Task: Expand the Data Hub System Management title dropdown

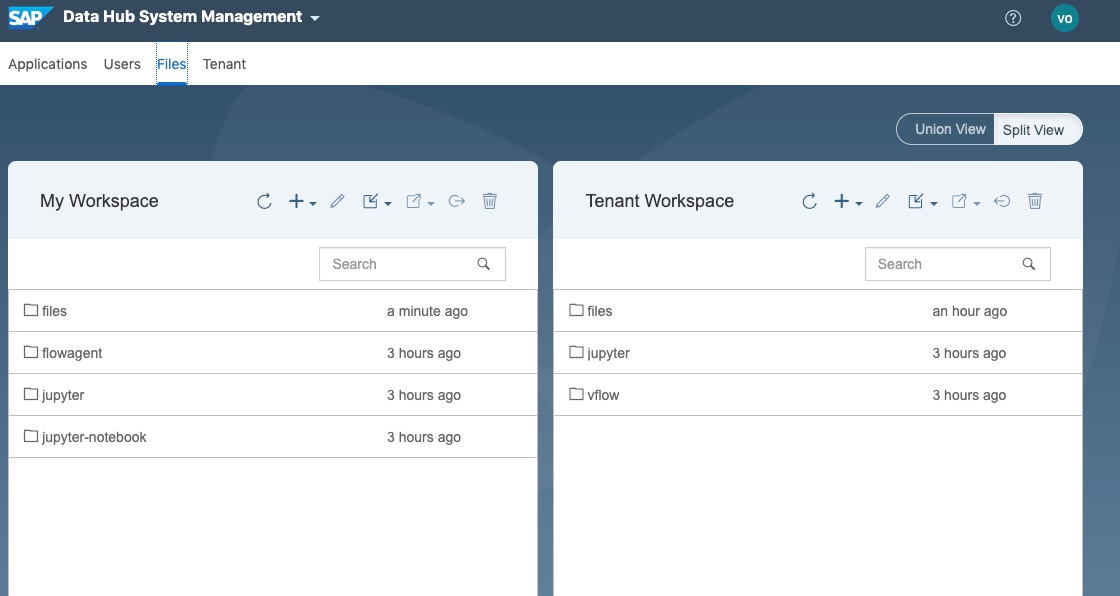Action: coord(315,18)
